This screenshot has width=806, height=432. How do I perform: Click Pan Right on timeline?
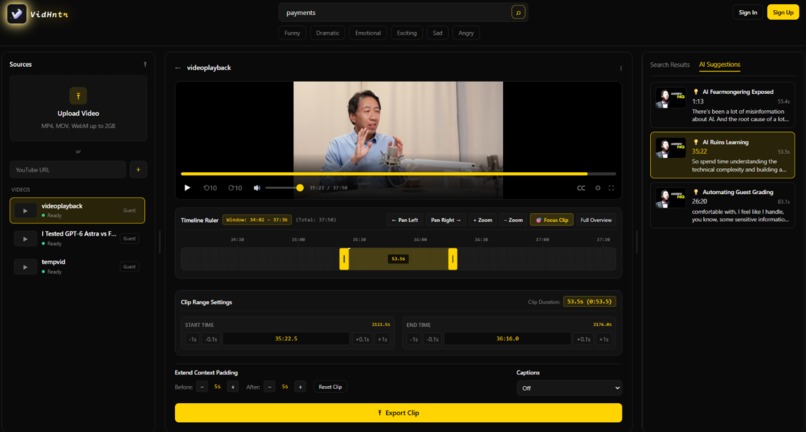pos(446,220)
